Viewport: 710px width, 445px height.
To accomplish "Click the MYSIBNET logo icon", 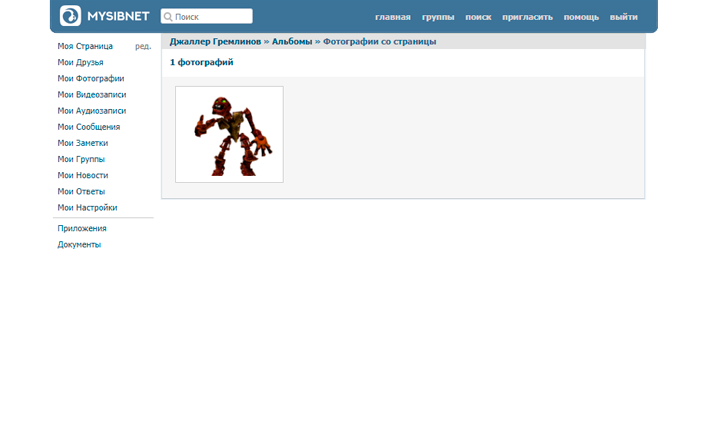I will 70,16.
